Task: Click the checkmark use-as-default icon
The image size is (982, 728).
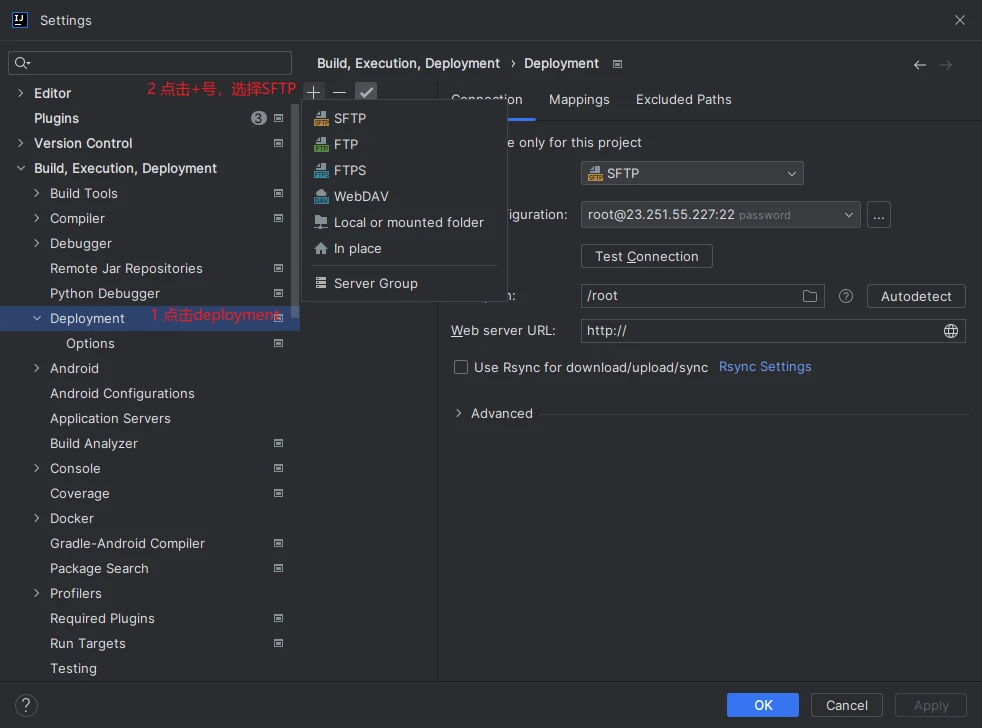Action: coord(366,92)
